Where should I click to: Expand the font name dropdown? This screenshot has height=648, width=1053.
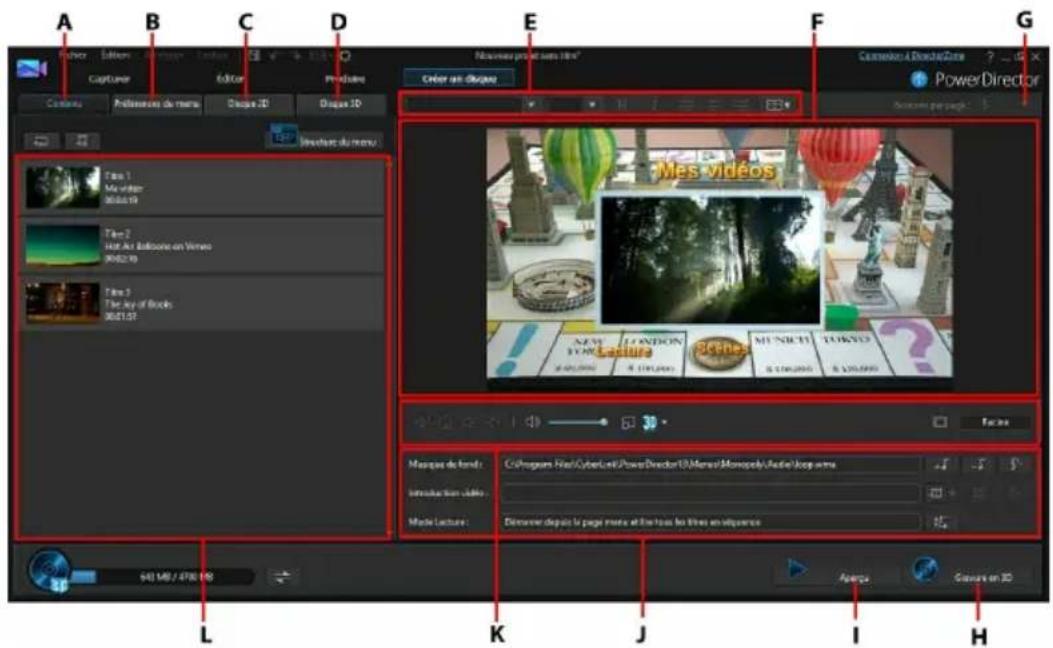pyautogui.click(x=531, y=105)
